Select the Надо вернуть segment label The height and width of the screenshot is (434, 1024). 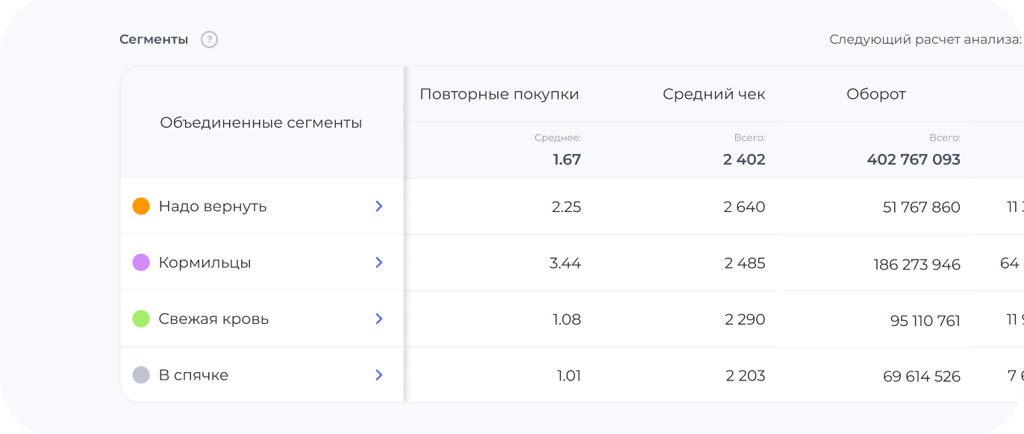[x=213, y=207]
